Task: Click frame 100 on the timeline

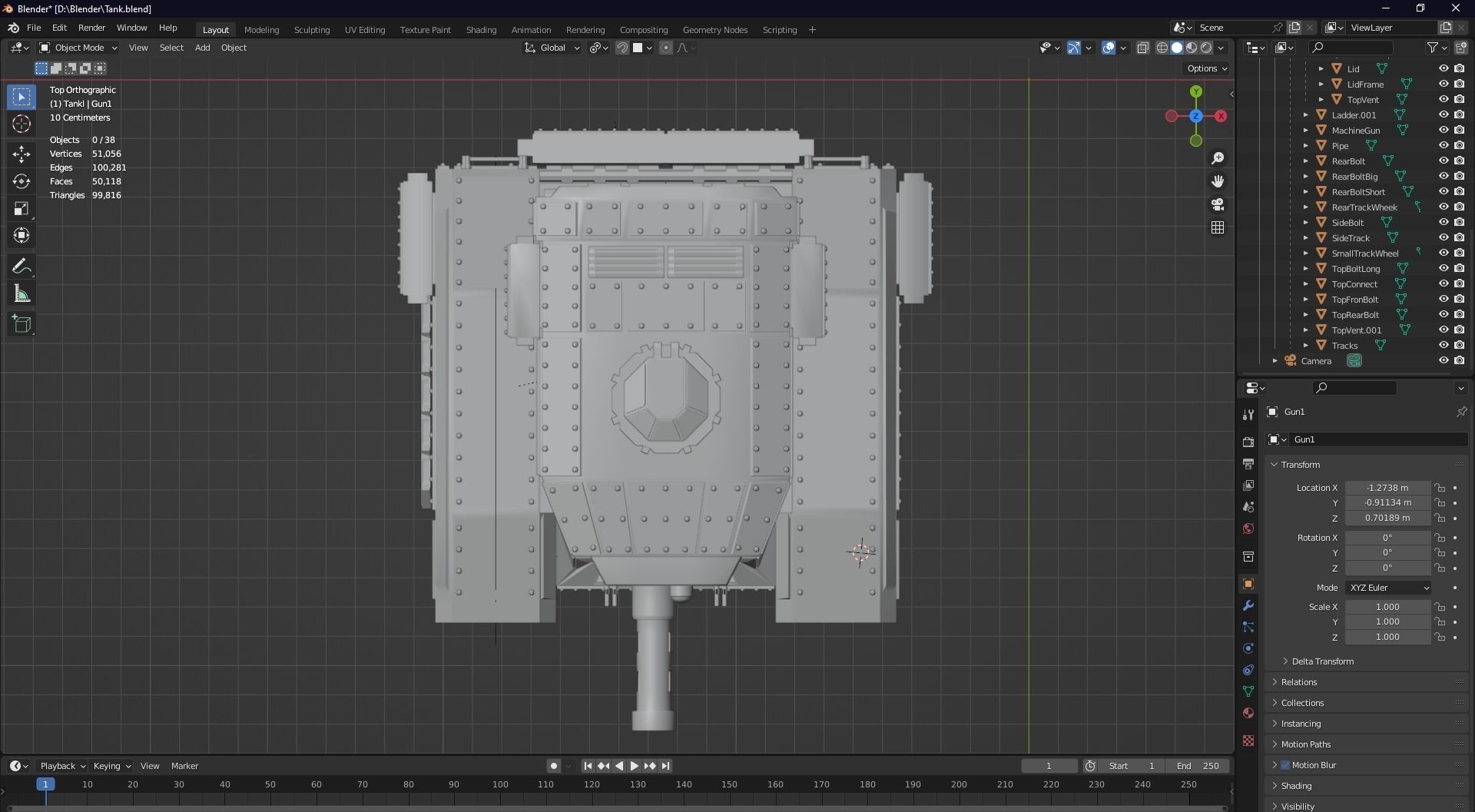Action: pos(500,784)
